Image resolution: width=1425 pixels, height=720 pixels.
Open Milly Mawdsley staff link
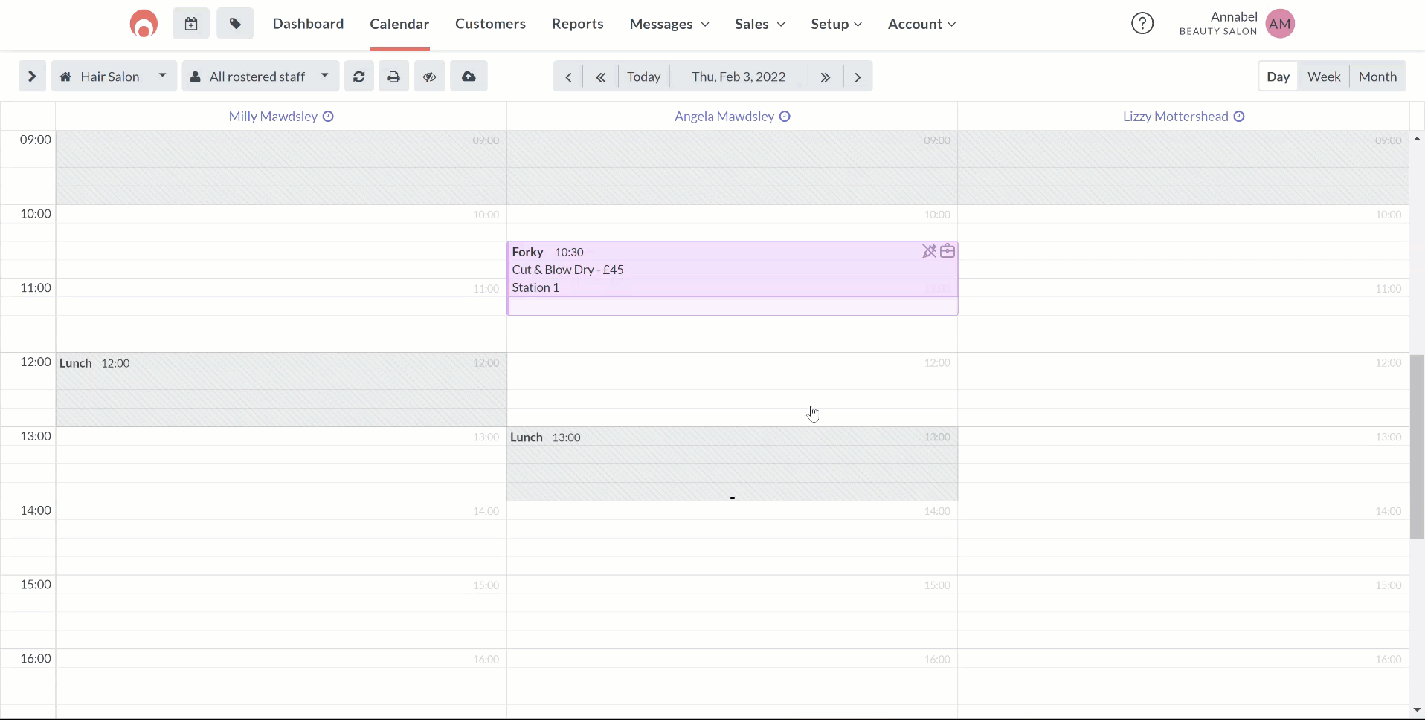pyautogui.click(x=273, y=116)
